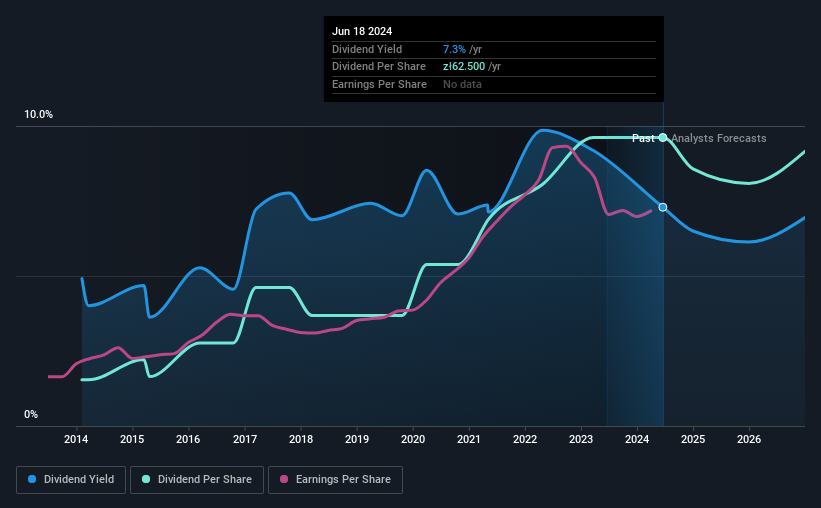Click the blue Dividend Yield legend dot
The image size is (821, 508).
[x=32, y=479]
